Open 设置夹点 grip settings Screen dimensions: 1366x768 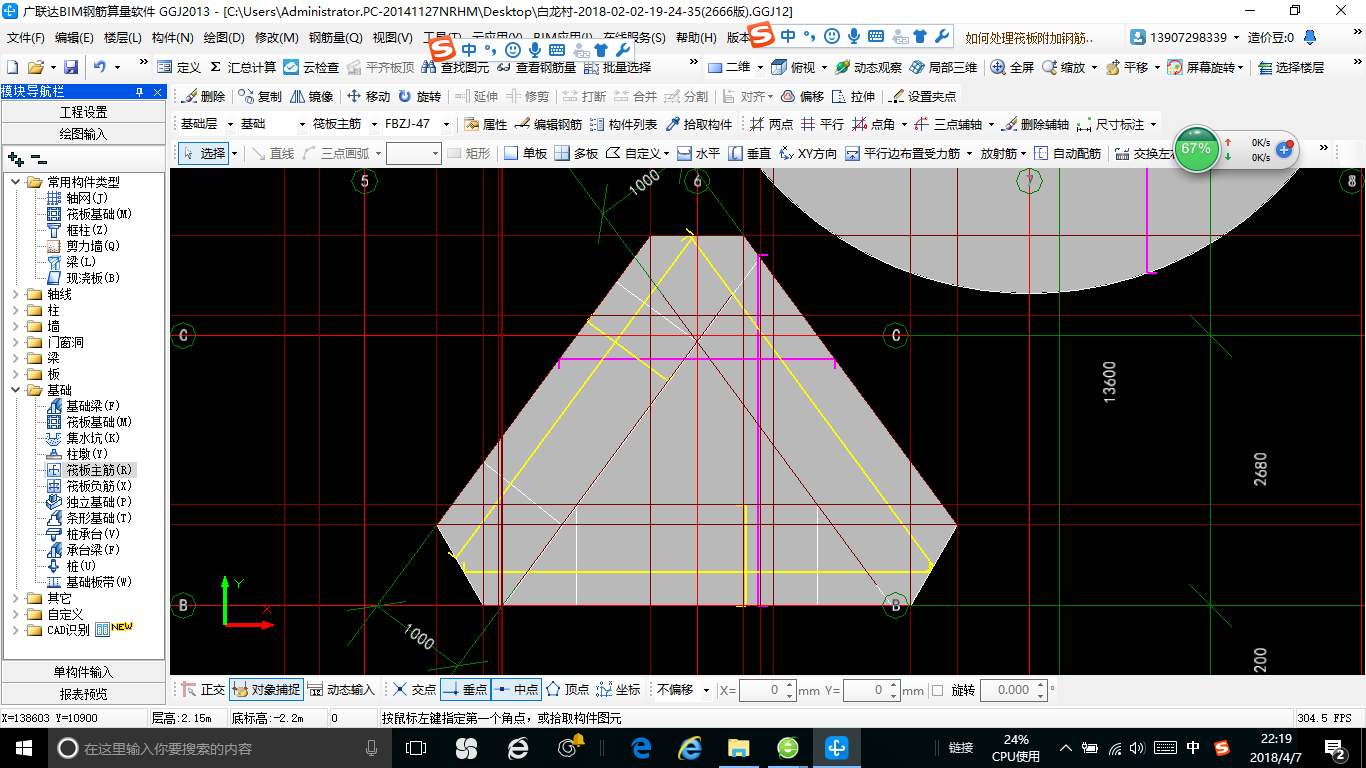(x=922, y=97)
